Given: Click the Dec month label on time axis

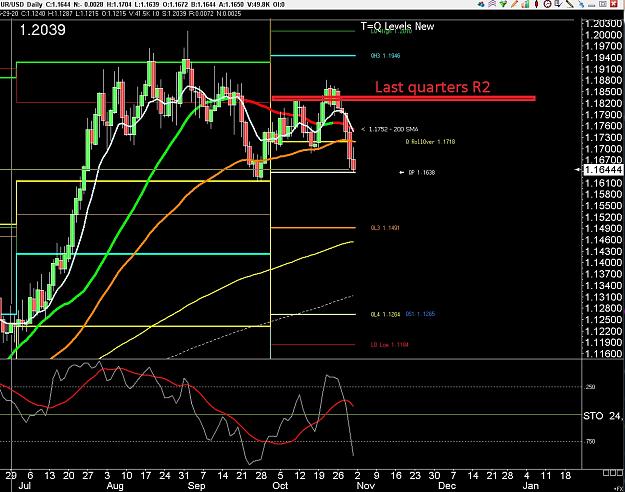Looking at the screenshot, I should pyautogui.click(x=447, y=486).
